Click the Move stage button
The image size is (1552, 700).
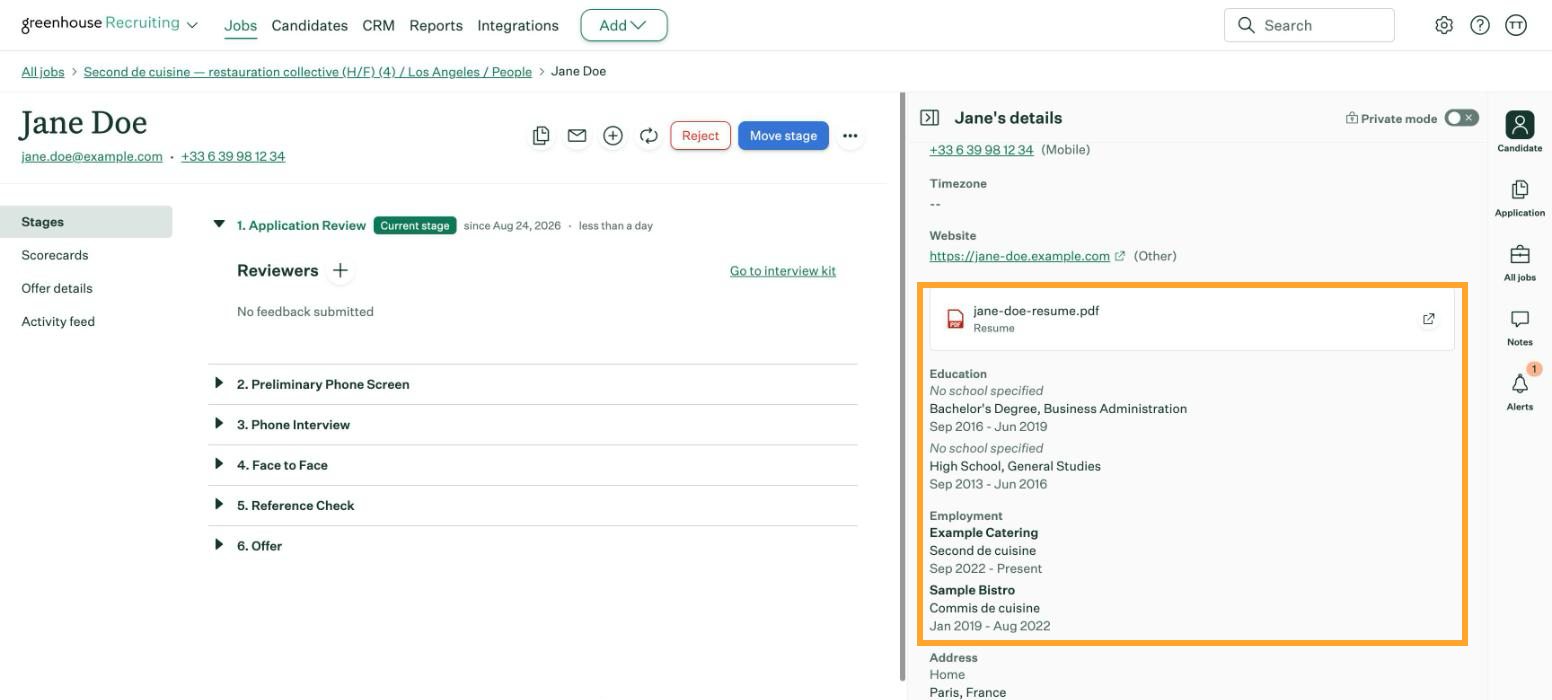pyautogui.click(x=783, y=135)
